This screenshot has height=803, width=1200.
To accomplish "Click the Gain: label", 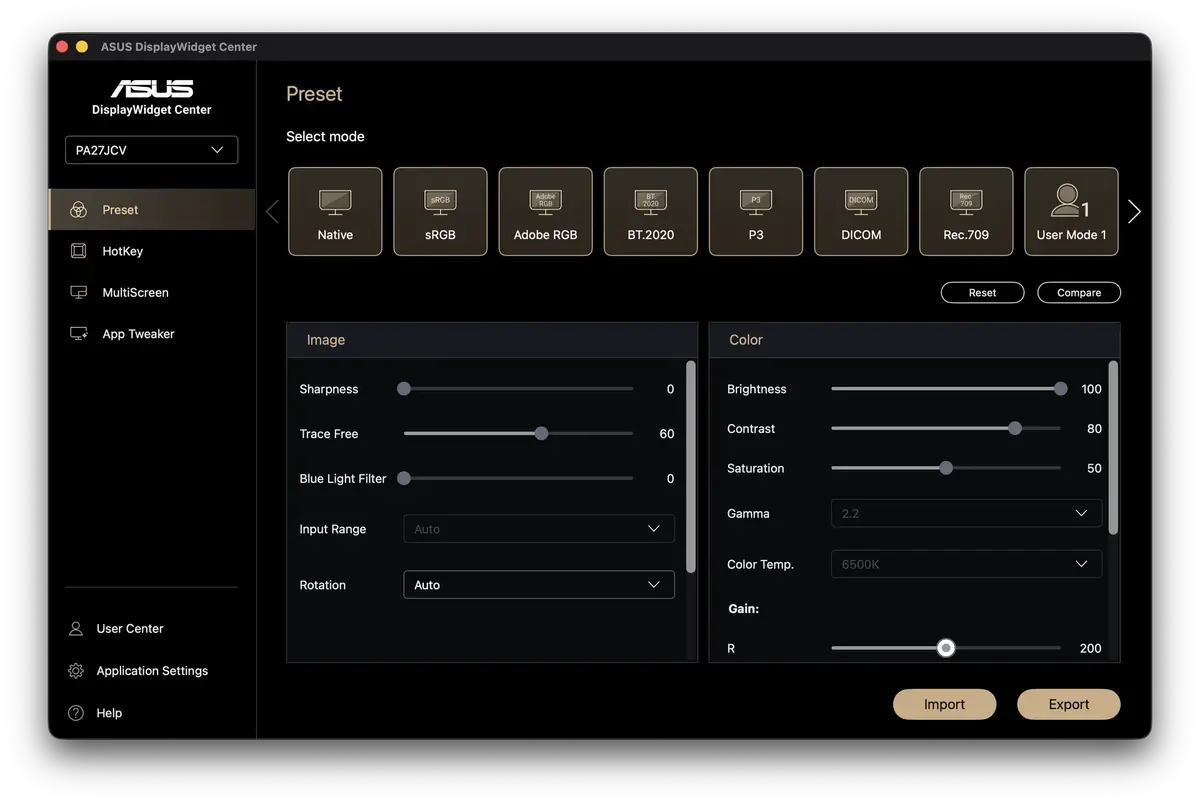I will tap(743, 608).
